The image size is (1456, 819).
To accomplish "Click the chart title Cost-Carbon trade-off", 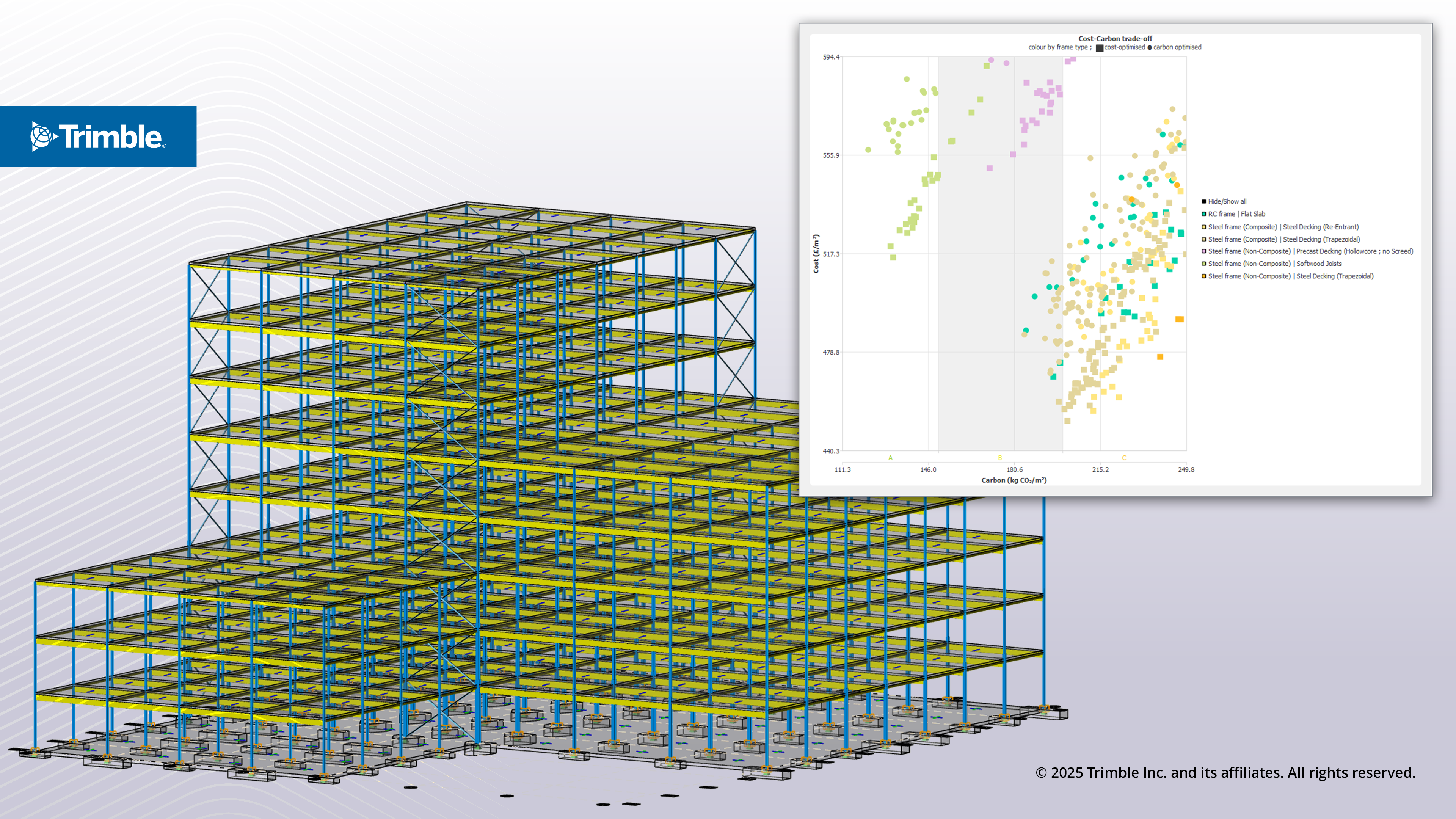I will (1115, 38).
